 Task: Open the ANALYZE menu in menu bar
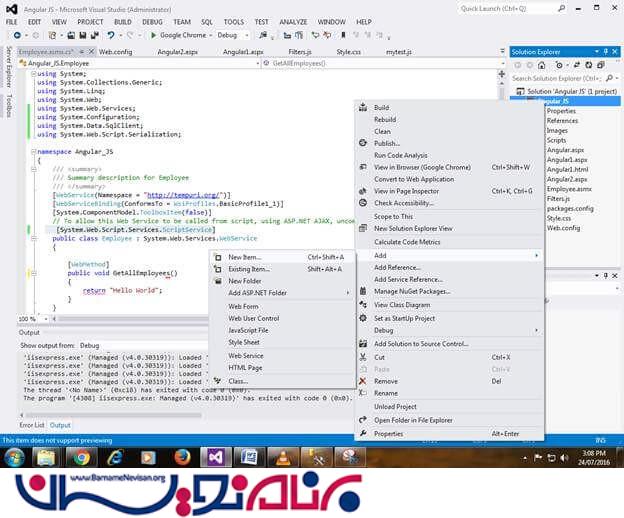point(293,21)
